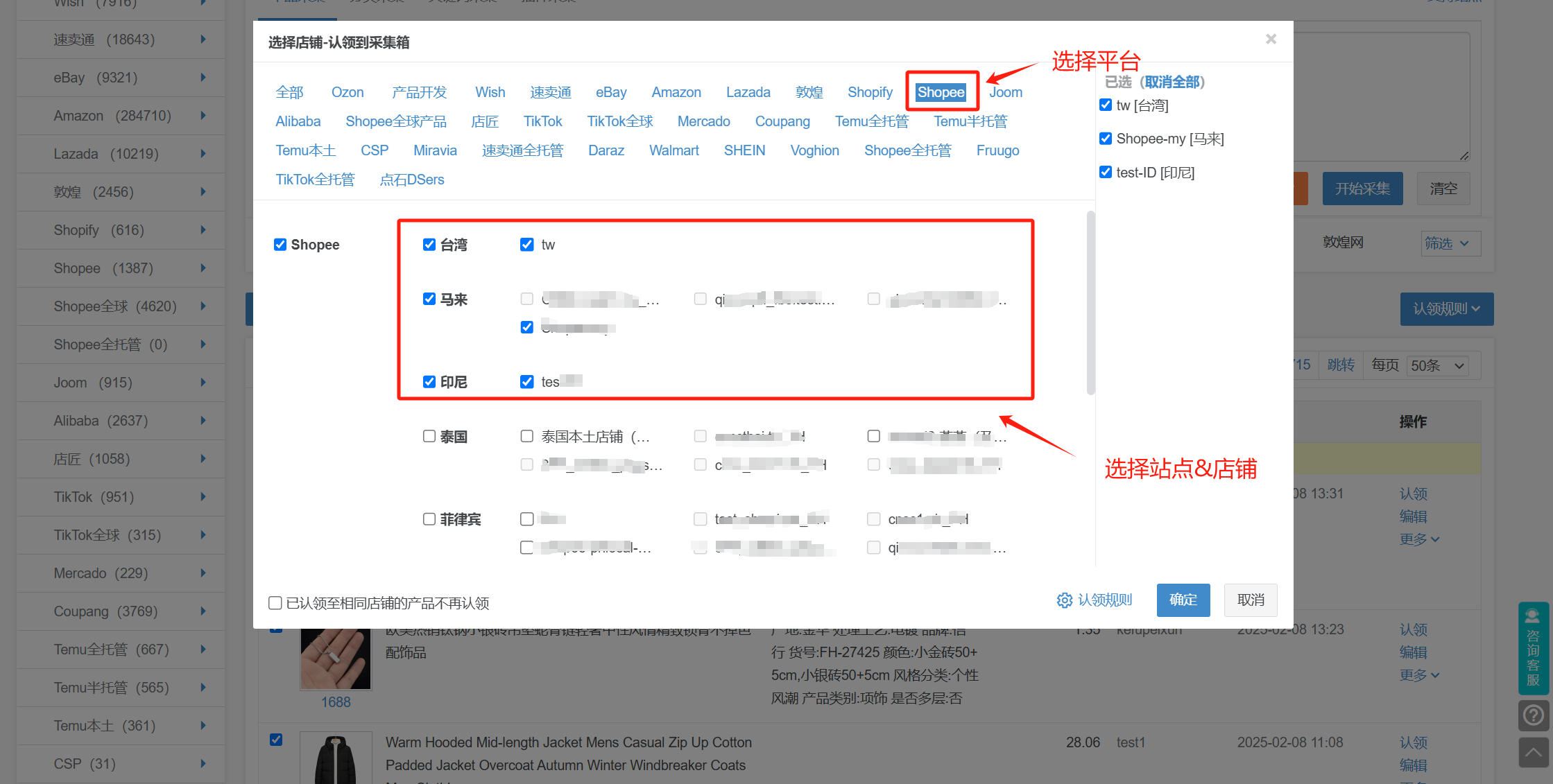Expand the Lazada (10219) sidebar arrow

pos(203,154)
